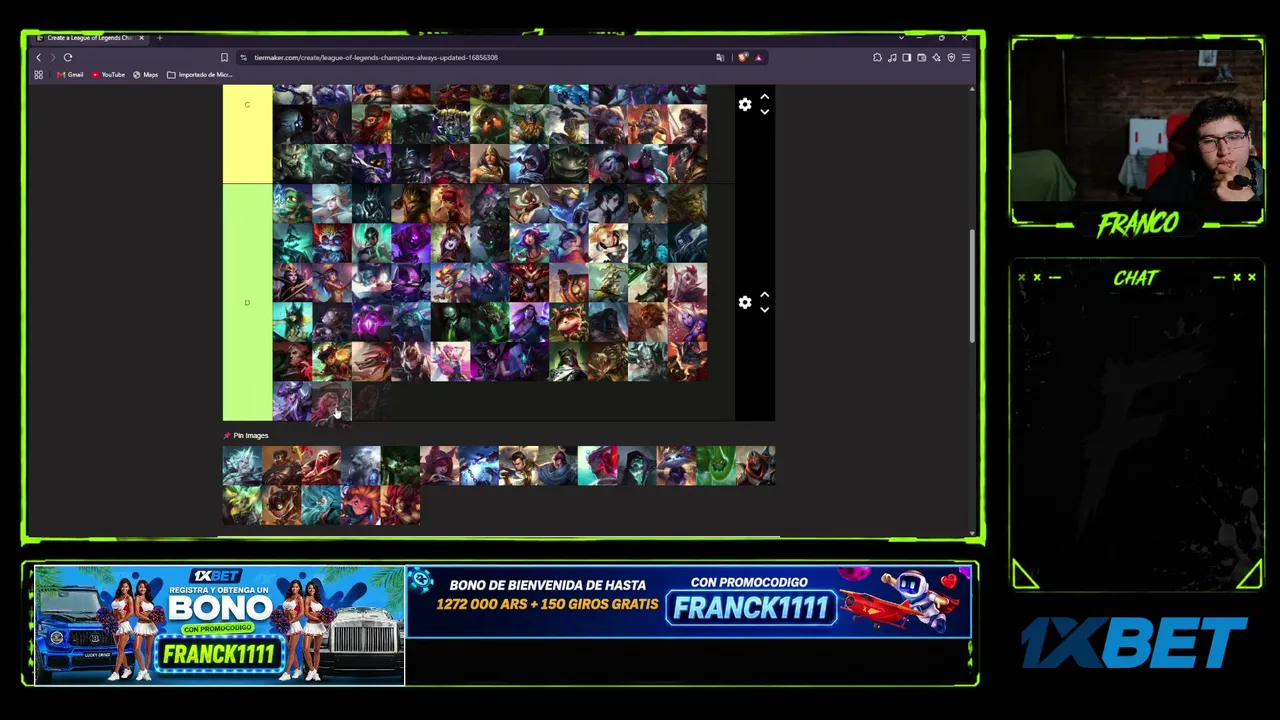Open a new browser tab

[x=159, y=38]
